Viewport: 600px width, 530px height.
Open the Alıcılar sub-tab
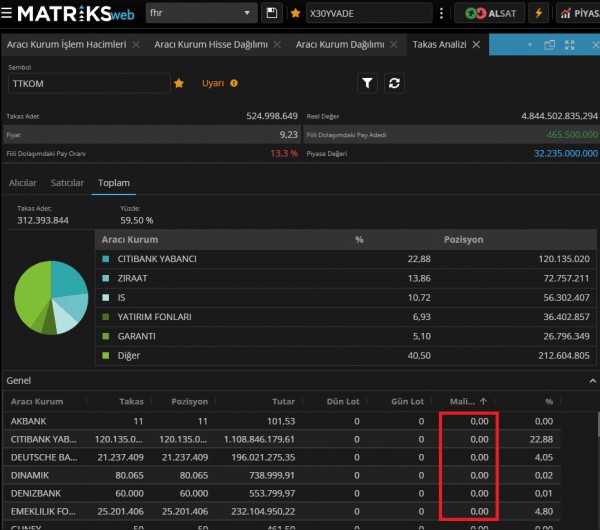(23, 183)
